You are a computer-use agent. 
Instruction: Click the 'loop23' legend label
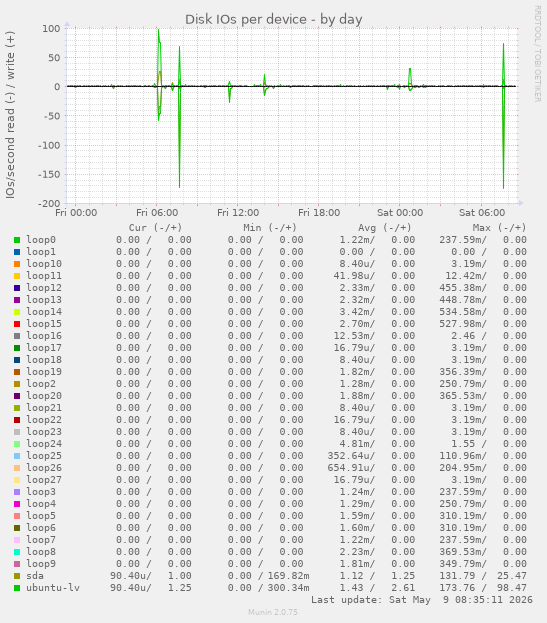coord(44,432)
